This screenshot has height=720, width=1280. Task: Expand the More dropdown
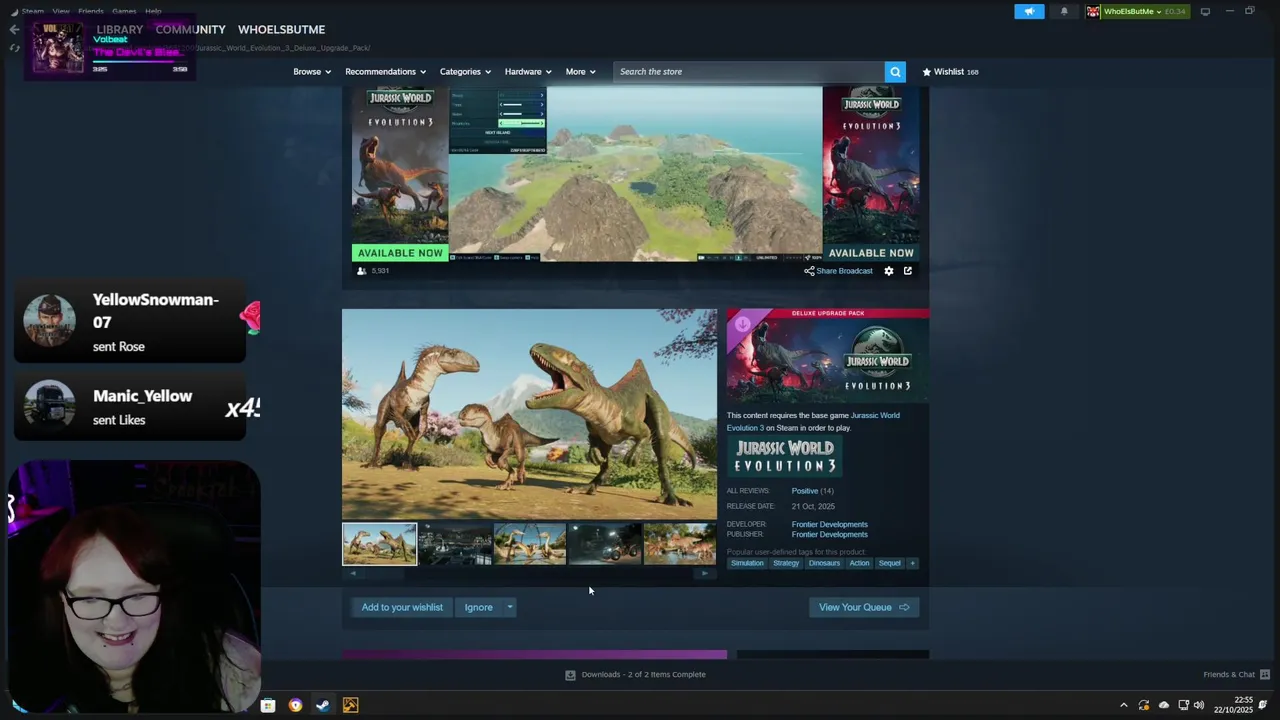580,72
